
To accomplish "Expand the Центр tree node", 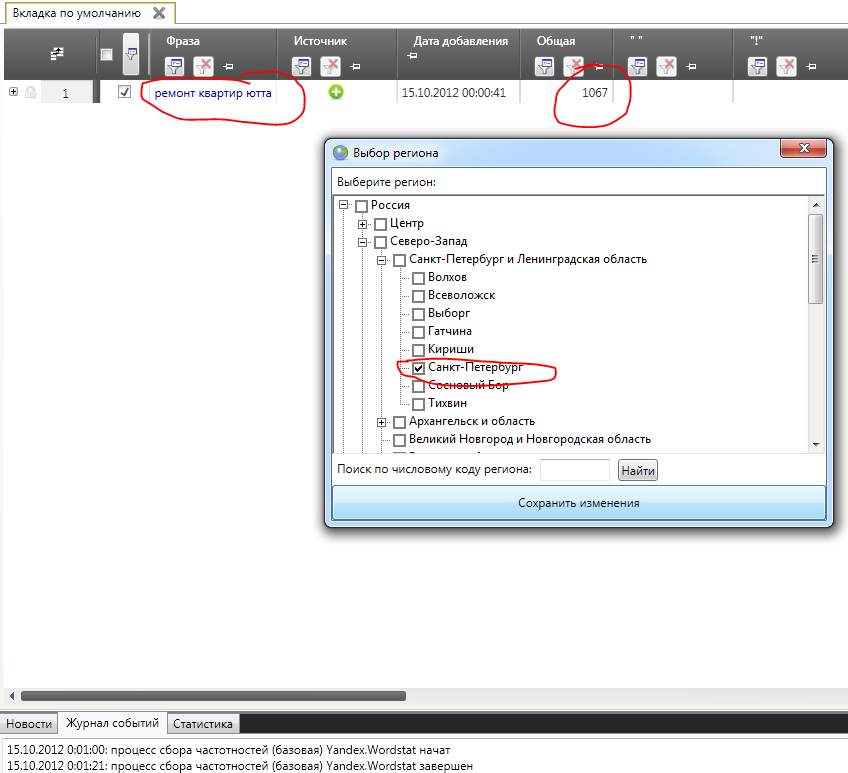I will point(362,224).
